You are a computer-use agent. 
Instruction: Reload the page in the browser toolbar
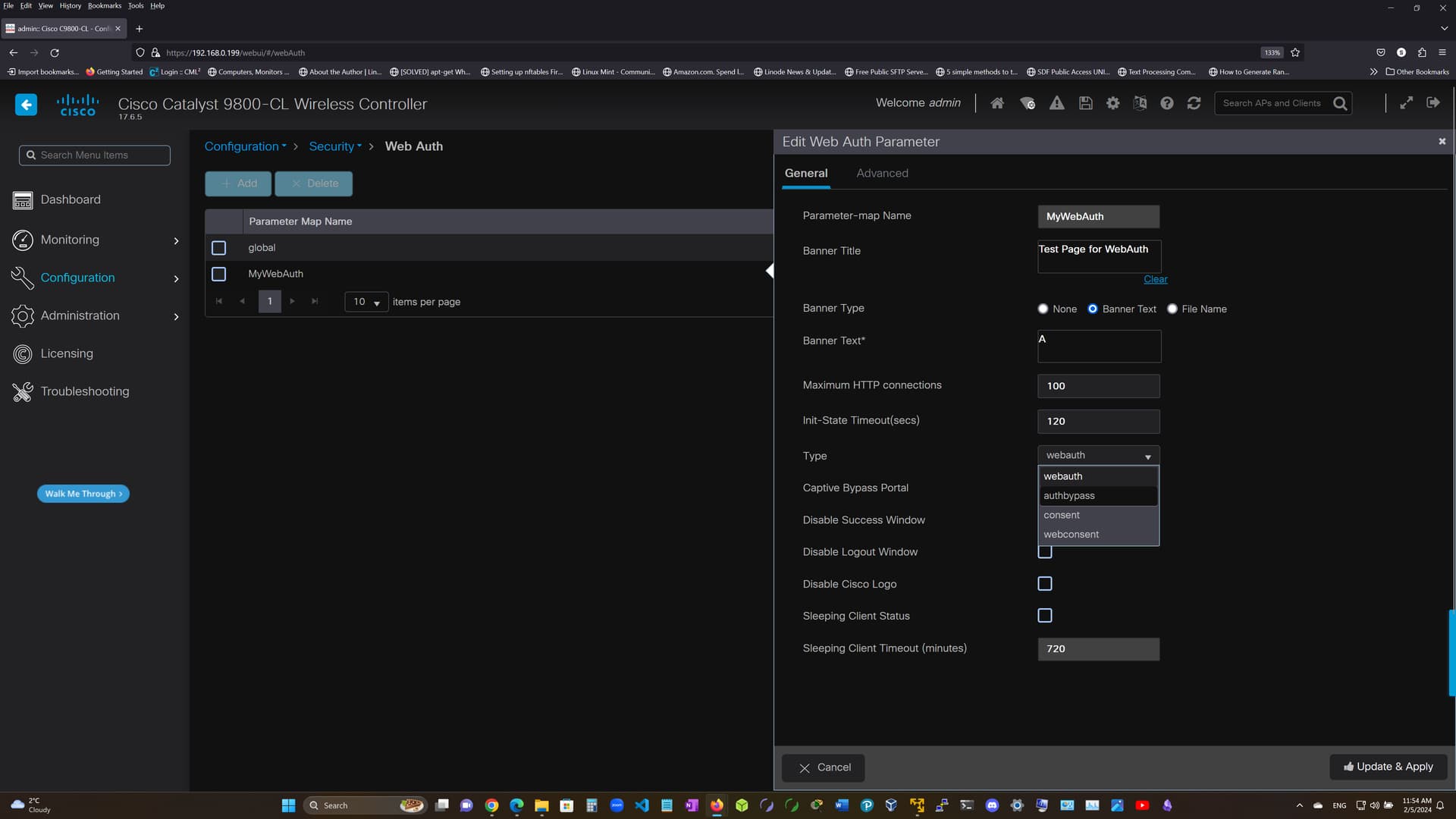[x=55, y=53]
